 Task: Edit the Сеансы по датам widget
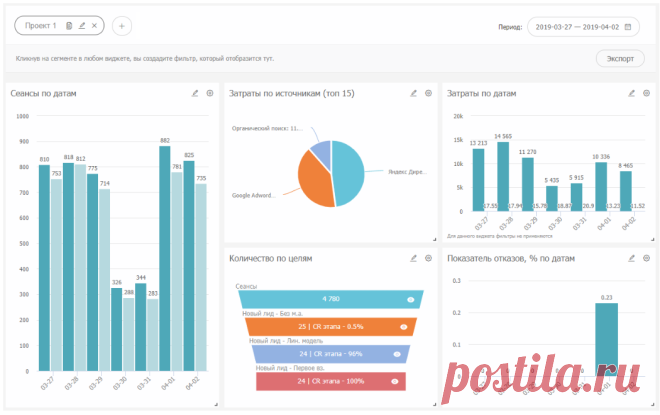coord(195,93)
